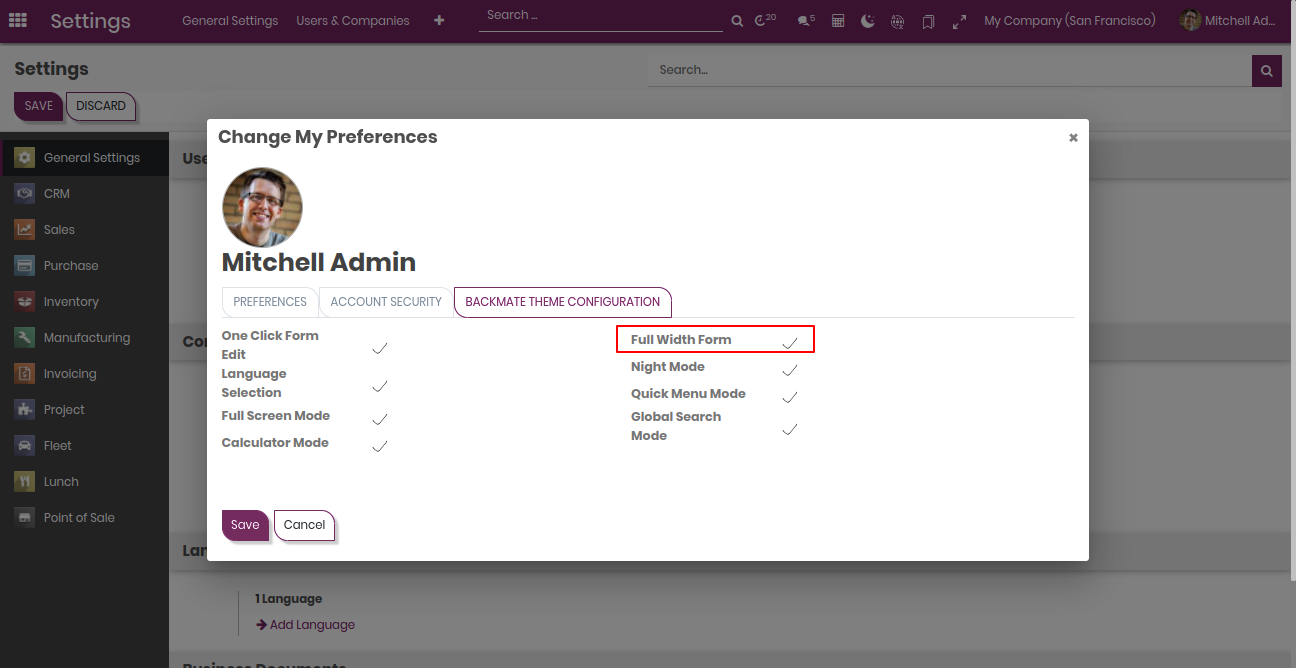This screenshot has width=1296, height=668.
Task: Open Project settings in sidebar
Action: [85, 410]
